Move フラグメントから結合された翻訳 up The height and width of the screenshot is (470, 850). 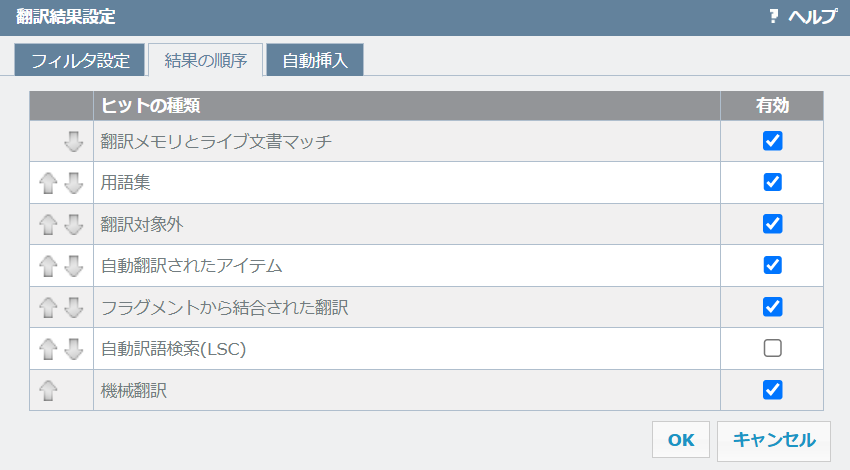point(48,307)
